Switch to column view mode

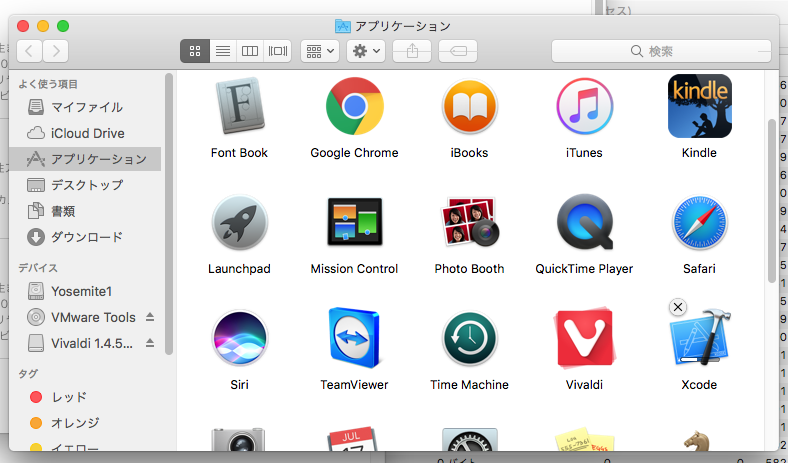(250, 51)
